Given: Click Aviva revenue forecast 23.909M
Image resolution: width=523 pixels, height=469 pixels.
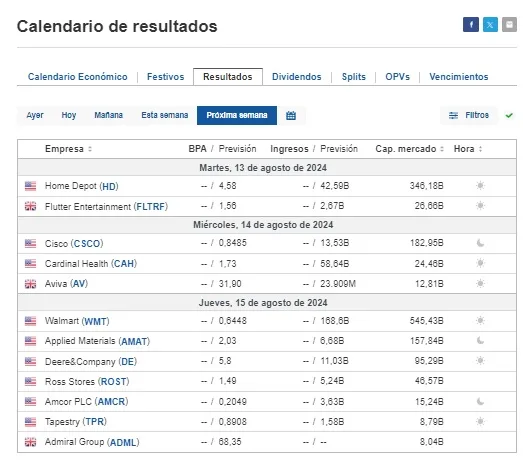Looking at the screenshot, I should [338, 284].
